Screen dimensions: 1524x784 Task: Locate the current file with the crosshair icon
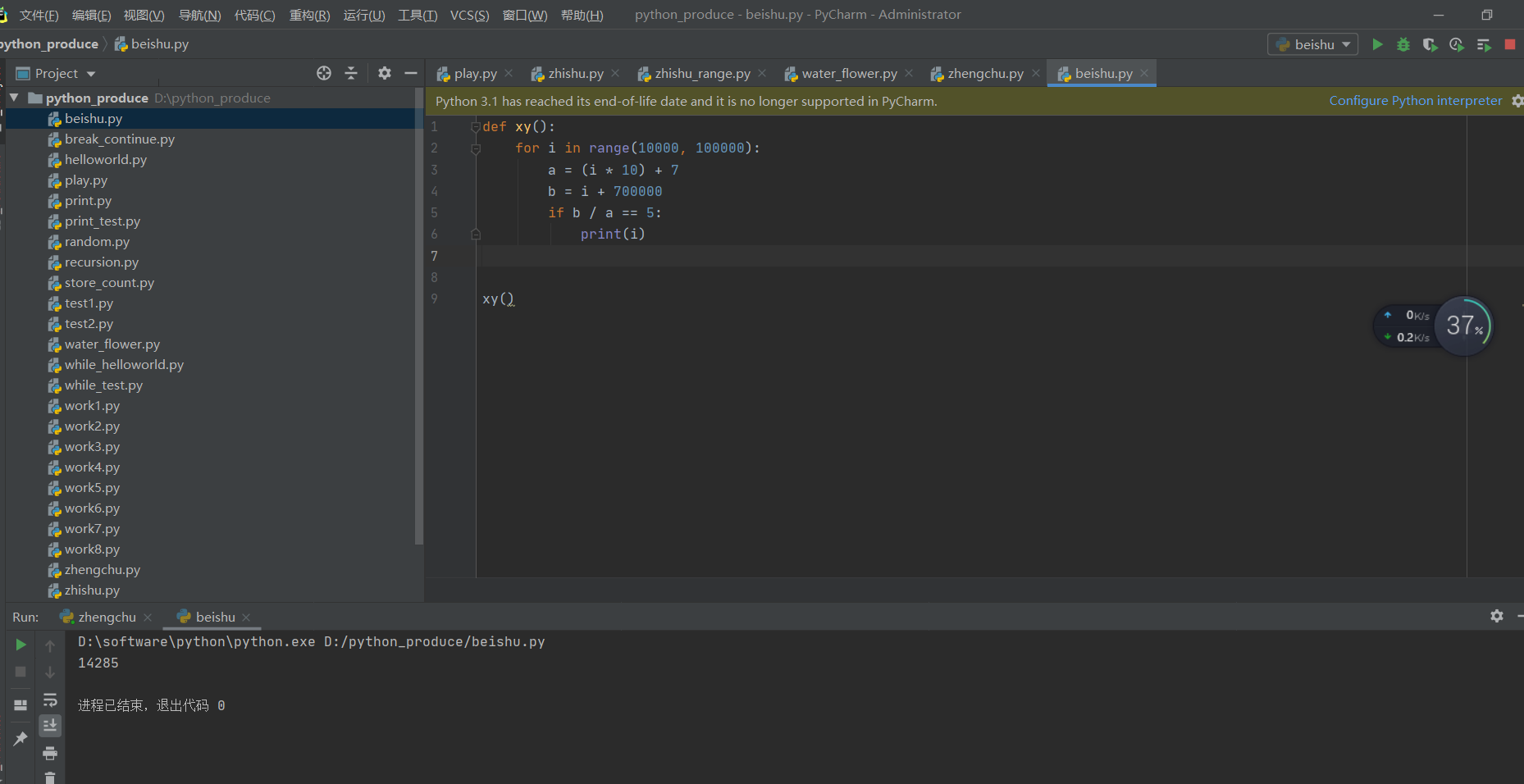pyautogui.click(x=324, y=73)
